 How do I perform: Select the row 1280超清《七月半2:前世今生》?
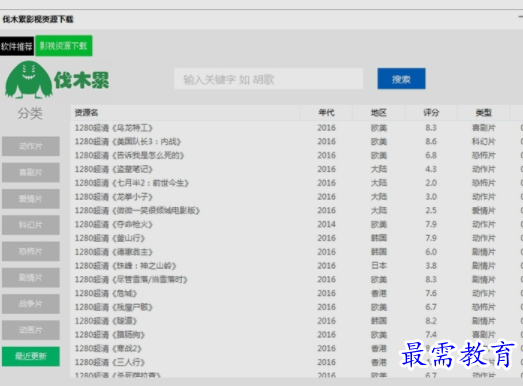click(x=297, y=183)
